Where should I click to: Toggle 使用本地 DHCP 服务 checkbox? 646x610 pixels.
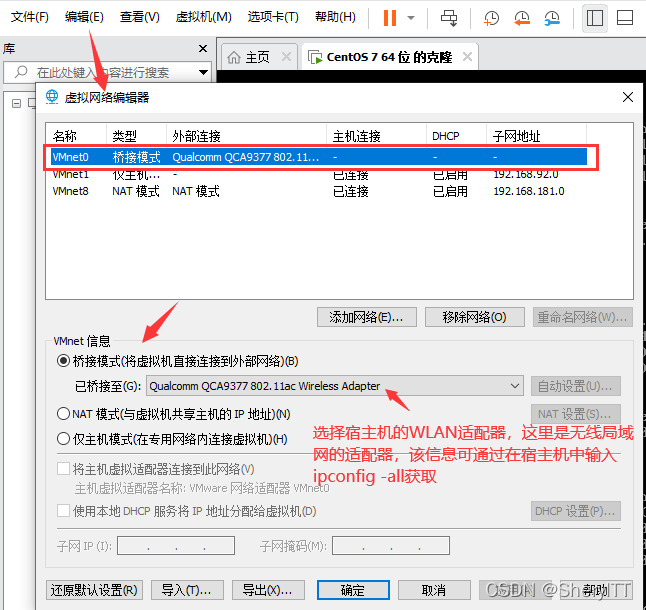tap(63, 511)
